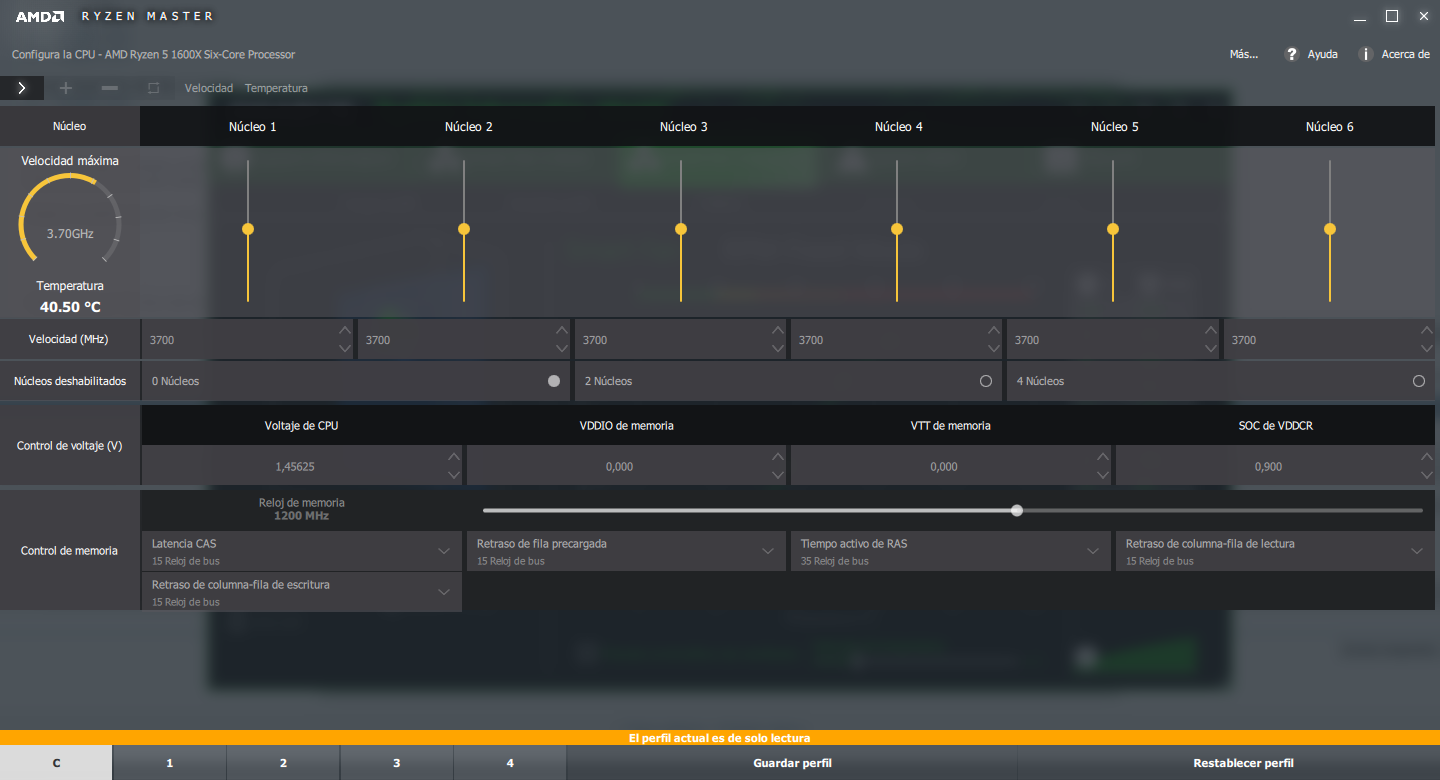Expand Retraso de columna-fila de lectura dropdown

(x=1275, y=551)
